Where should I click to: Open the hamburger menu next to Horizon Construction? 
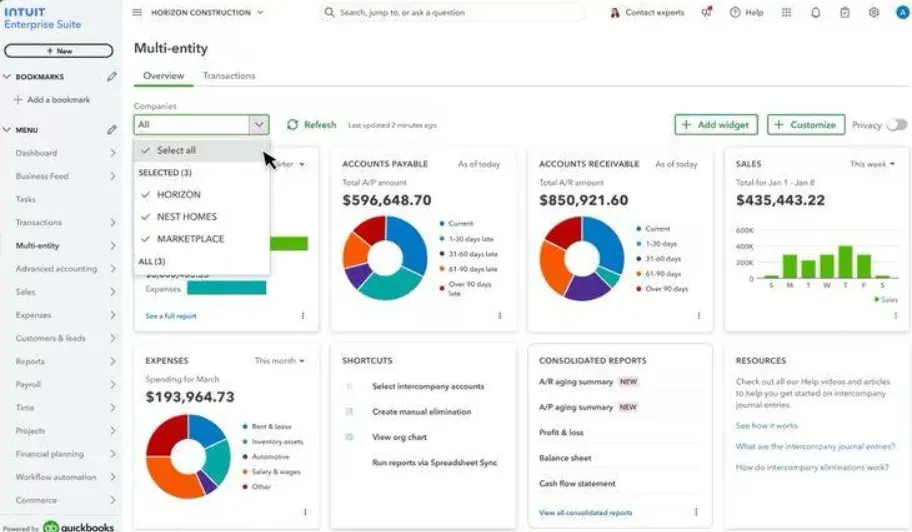[137, 12]
